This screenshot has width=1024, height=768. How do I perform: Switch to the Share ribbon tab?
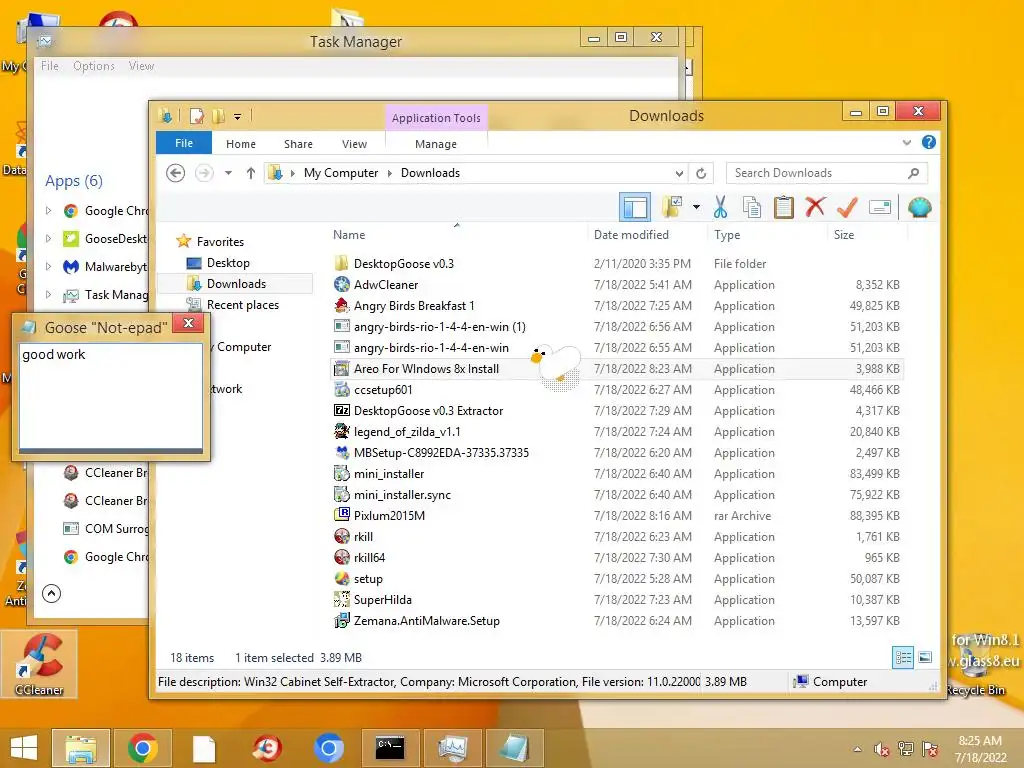298,144
